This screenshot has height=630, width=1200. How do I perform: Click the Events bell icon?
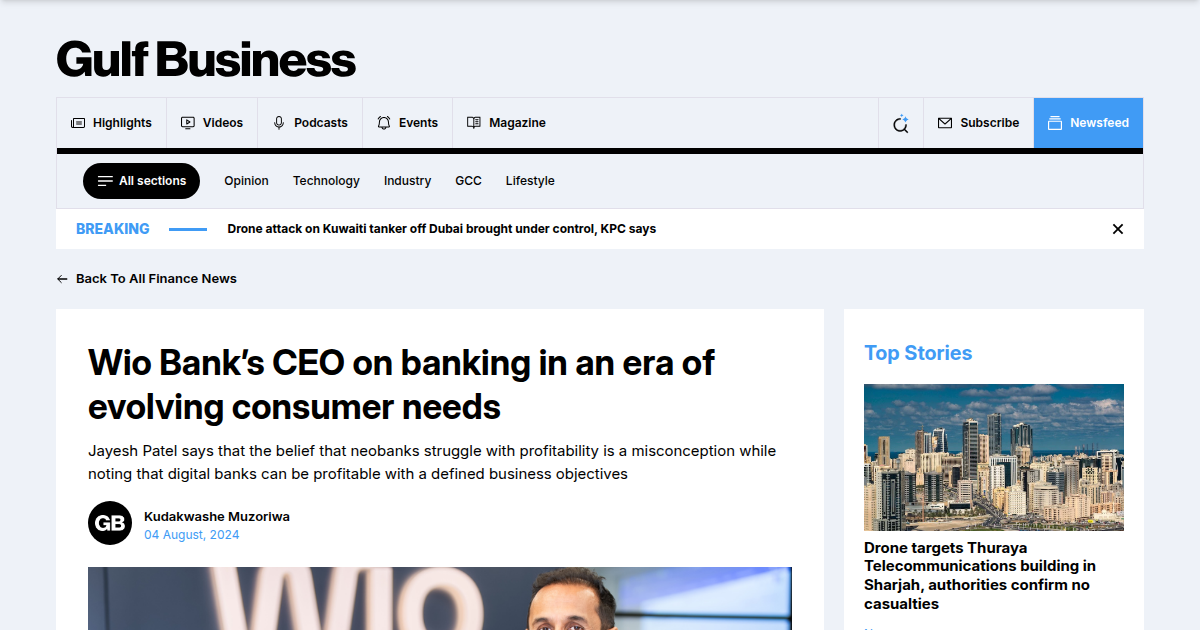pos(383,122)
